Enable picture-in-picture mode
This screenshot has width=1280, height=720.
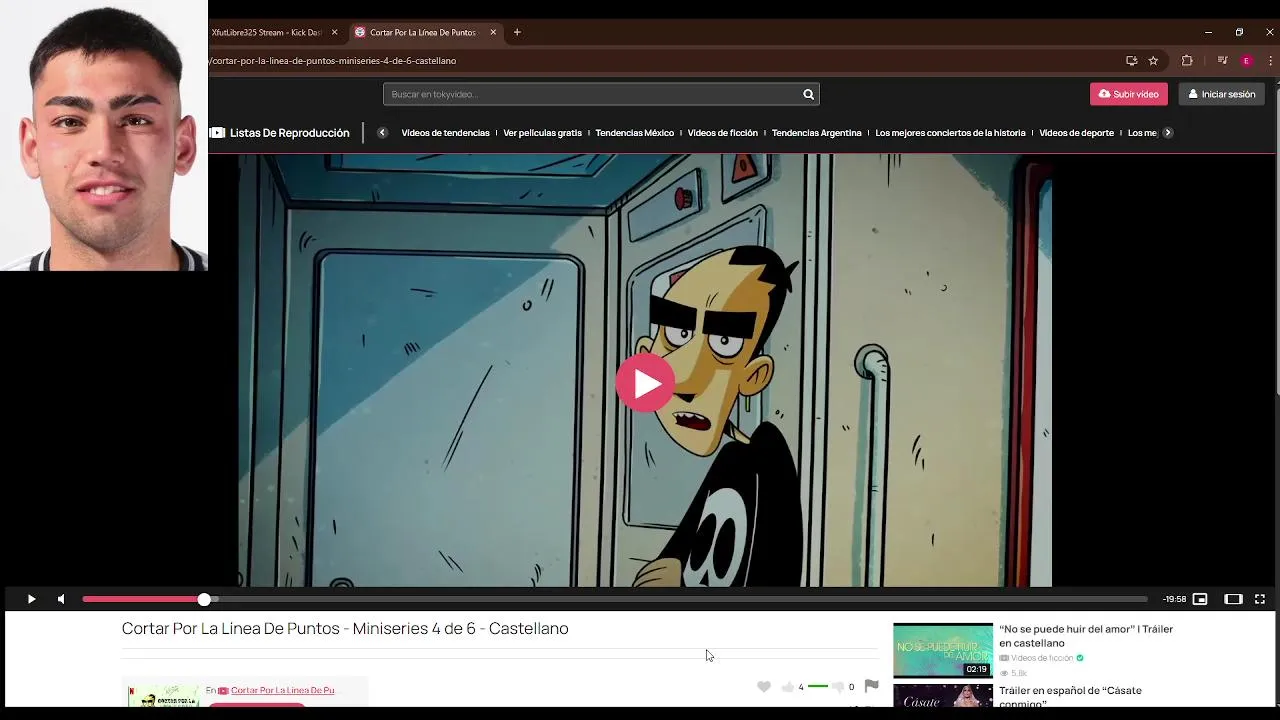point(1200,599)
